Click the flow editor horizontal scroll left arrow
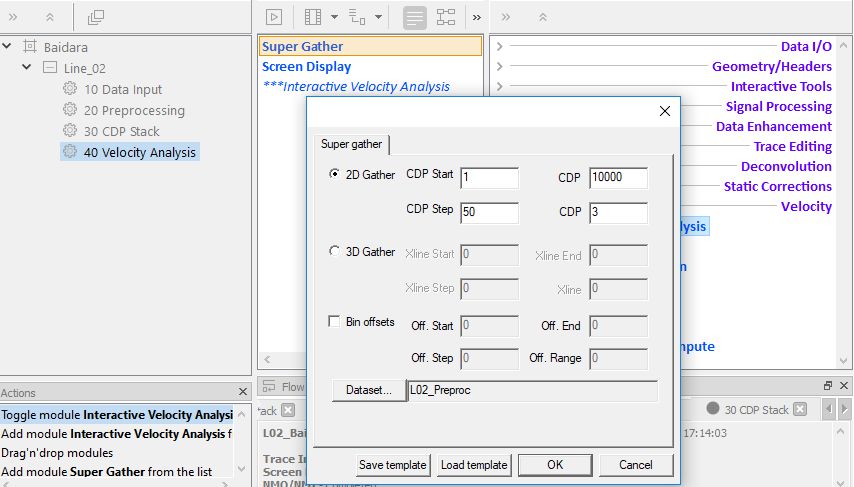Image resolution: width=854 pixels, height=487 pixels. (267, 359)
